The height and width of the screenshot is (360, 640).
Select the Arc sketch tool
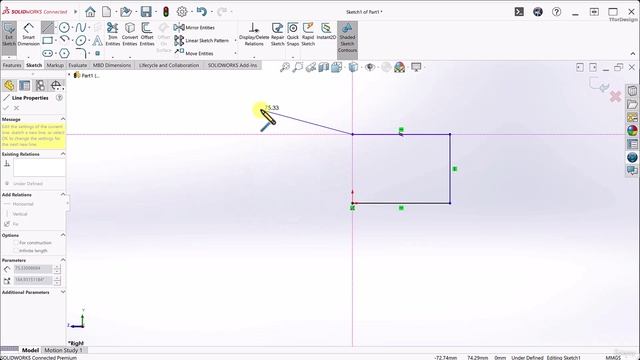(x=64, y=40)
